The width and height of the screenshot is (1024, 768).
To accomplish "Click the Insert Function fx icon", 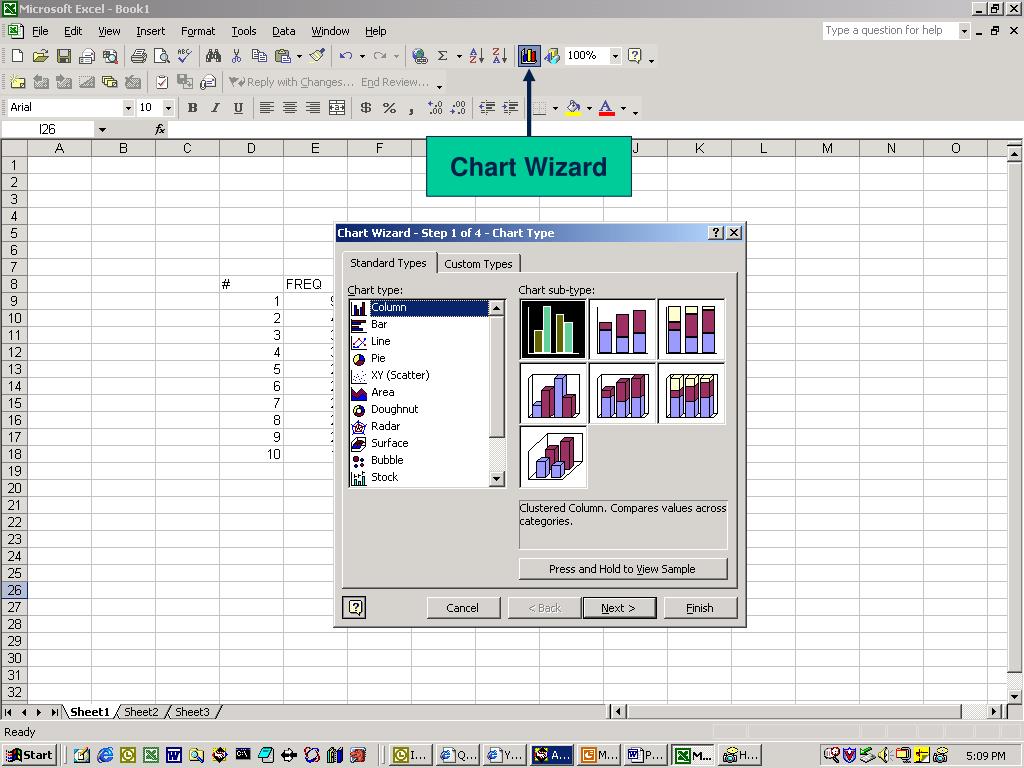I will tap(160, 129).
